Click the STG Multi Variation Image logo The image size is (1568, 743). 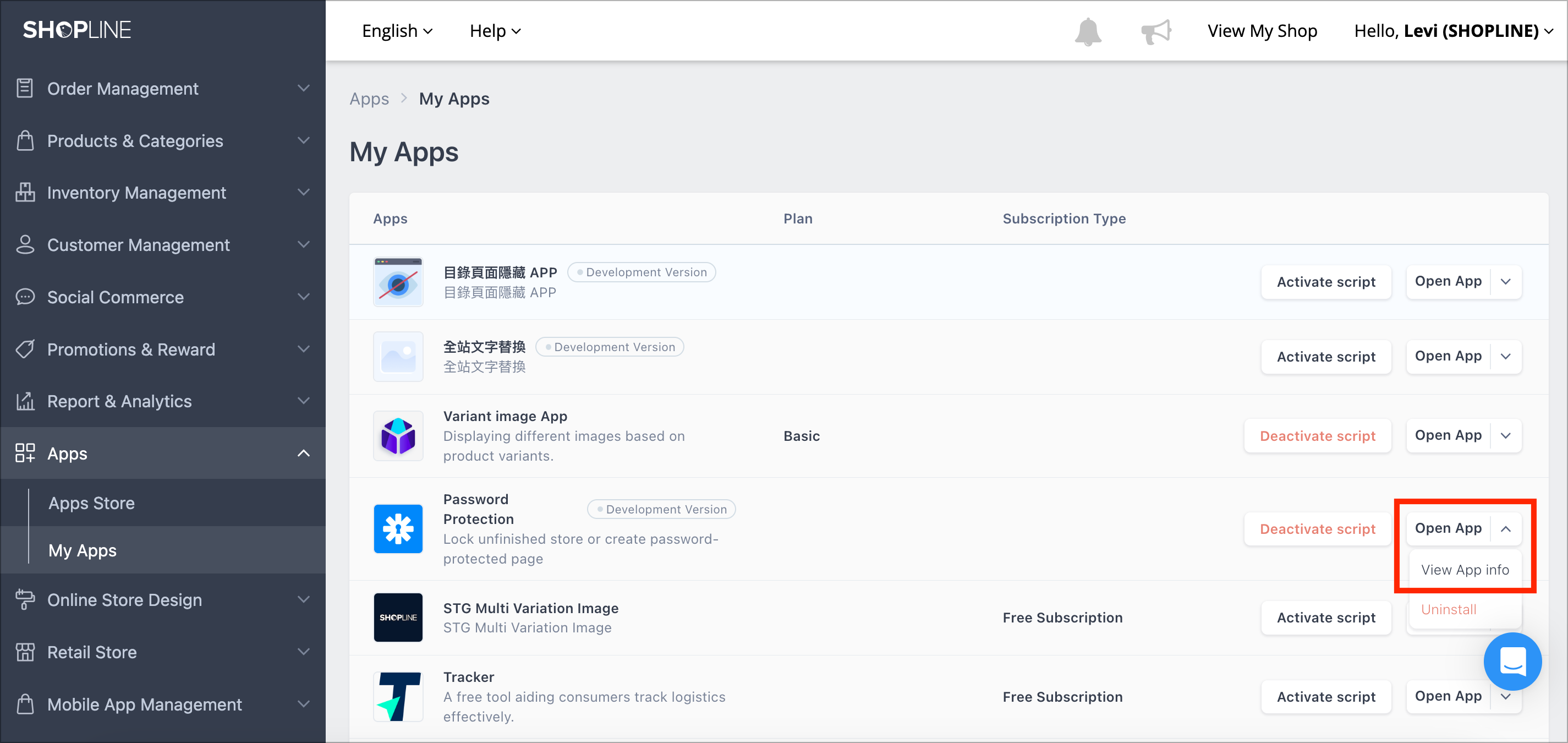tap(398, 618)
